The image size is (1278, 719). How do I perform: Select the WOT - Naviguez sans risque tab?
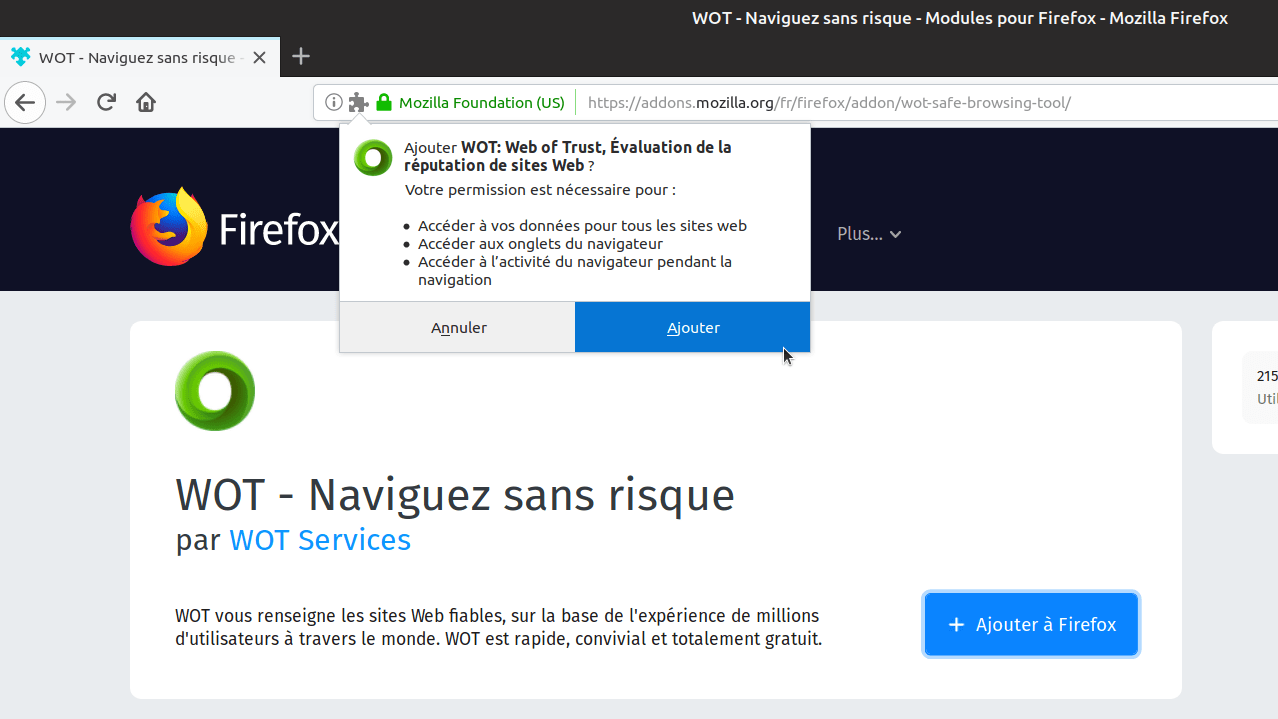pyautogui.click(x=140, y=58)
